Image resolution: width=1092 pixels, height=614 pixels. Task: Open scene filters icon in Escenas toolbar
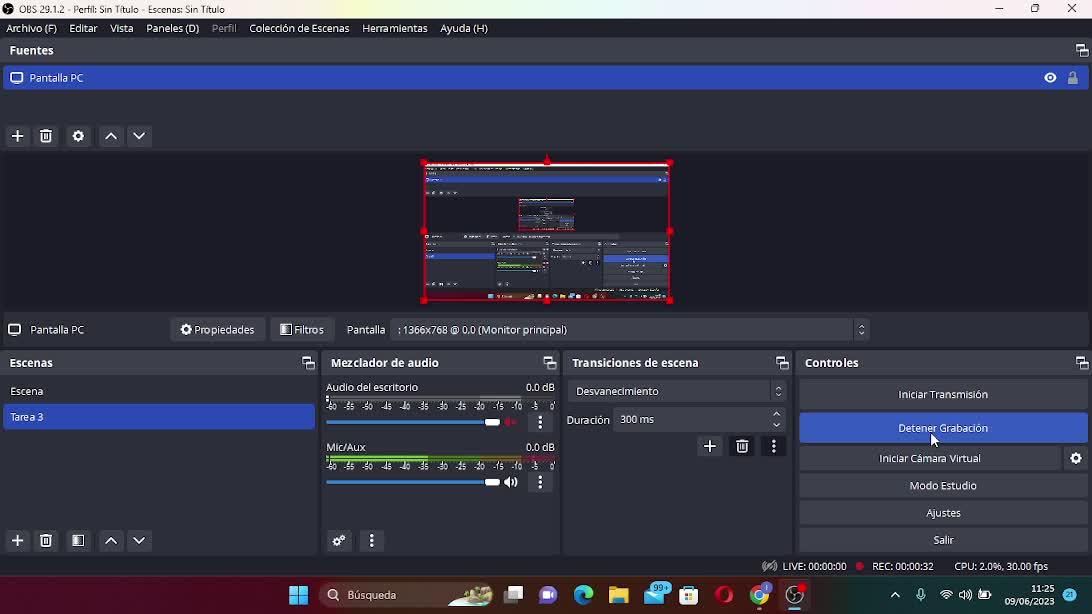tap(78, 541)
